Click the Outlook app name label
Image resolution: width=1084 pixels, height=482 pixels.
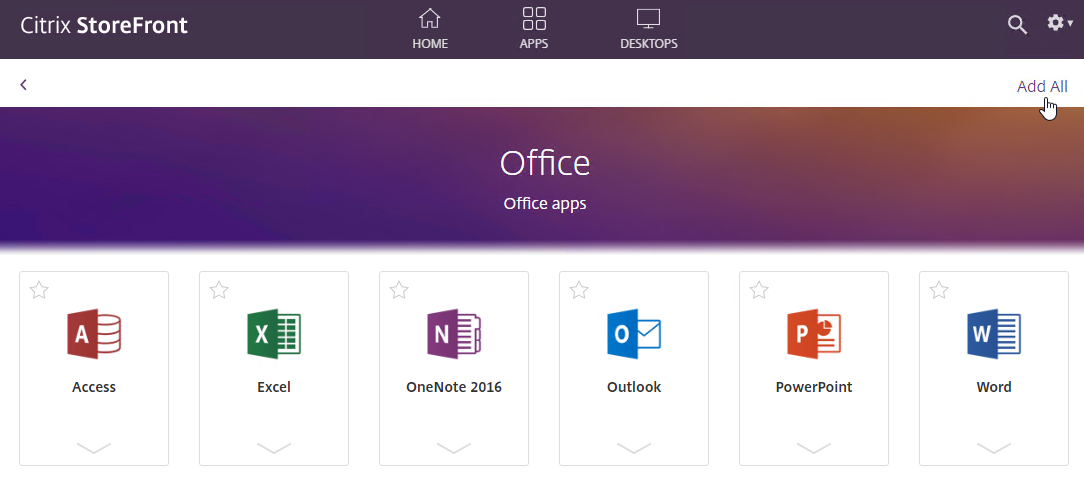634,387
